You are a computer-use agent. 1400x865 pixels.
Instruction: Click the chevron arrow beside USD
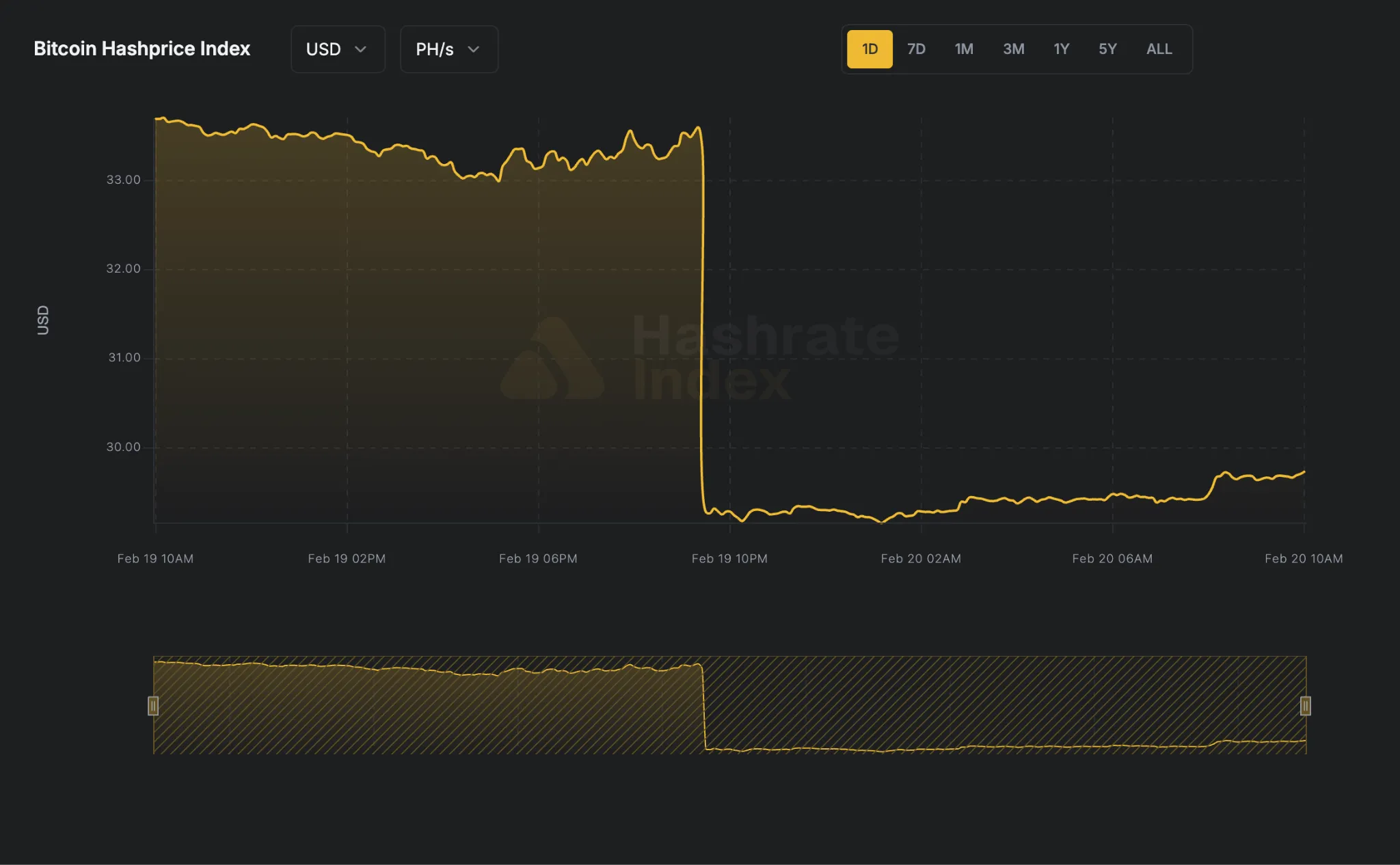coord(360,49)
